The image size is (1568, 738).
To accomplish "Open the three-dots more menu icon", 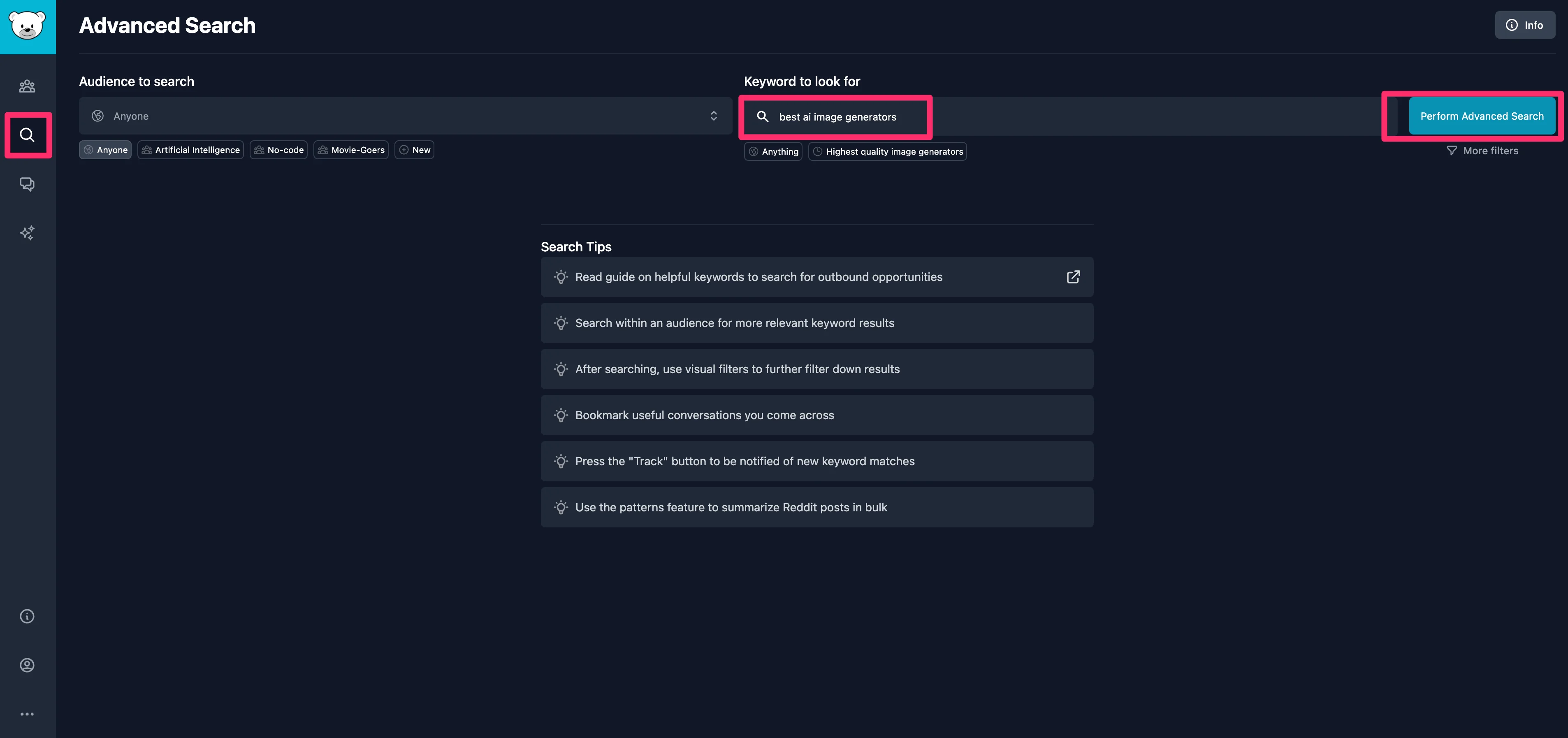I will pos(28,714).
